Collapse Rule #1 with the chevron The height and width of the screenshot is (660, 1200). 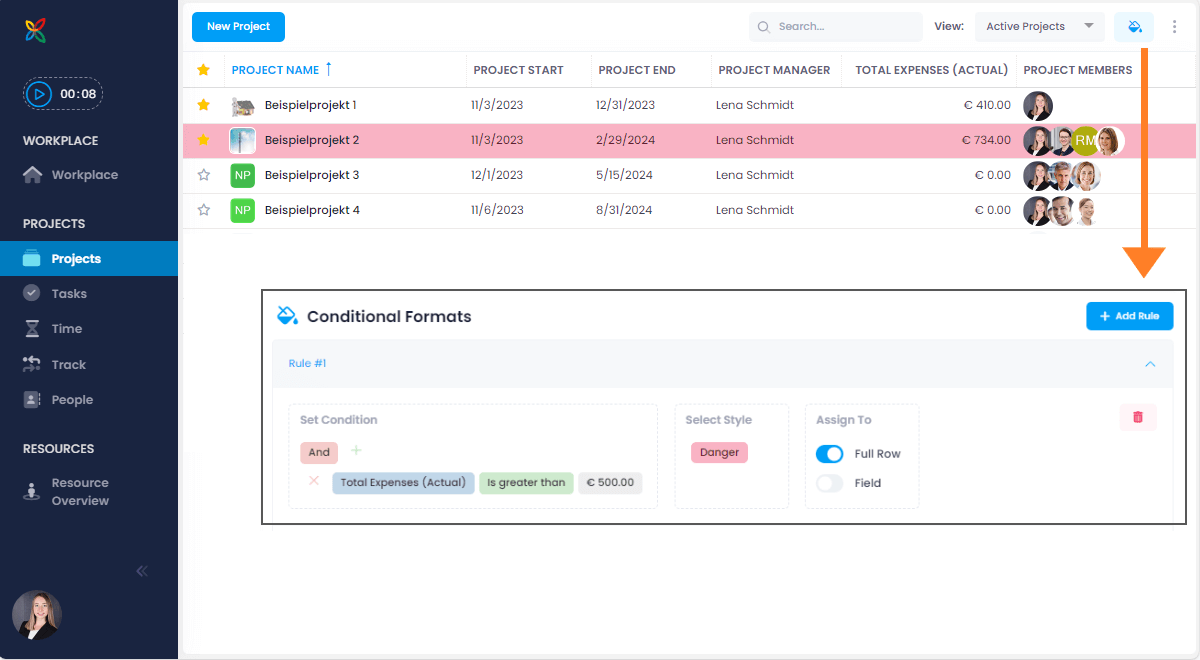[1150, 364]
